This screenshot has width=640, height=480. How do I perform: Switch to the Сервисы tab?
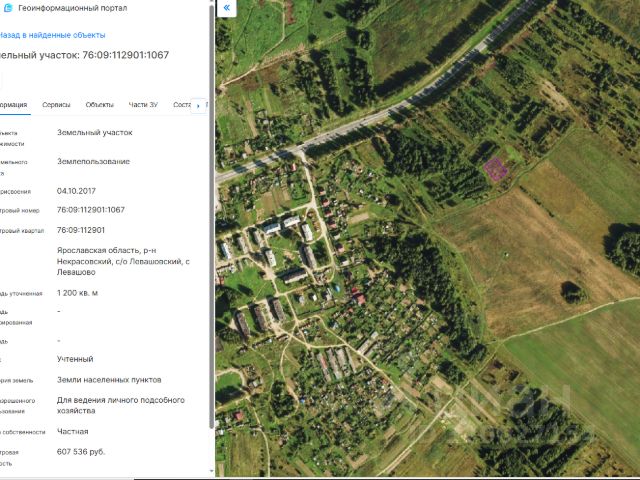56,105
